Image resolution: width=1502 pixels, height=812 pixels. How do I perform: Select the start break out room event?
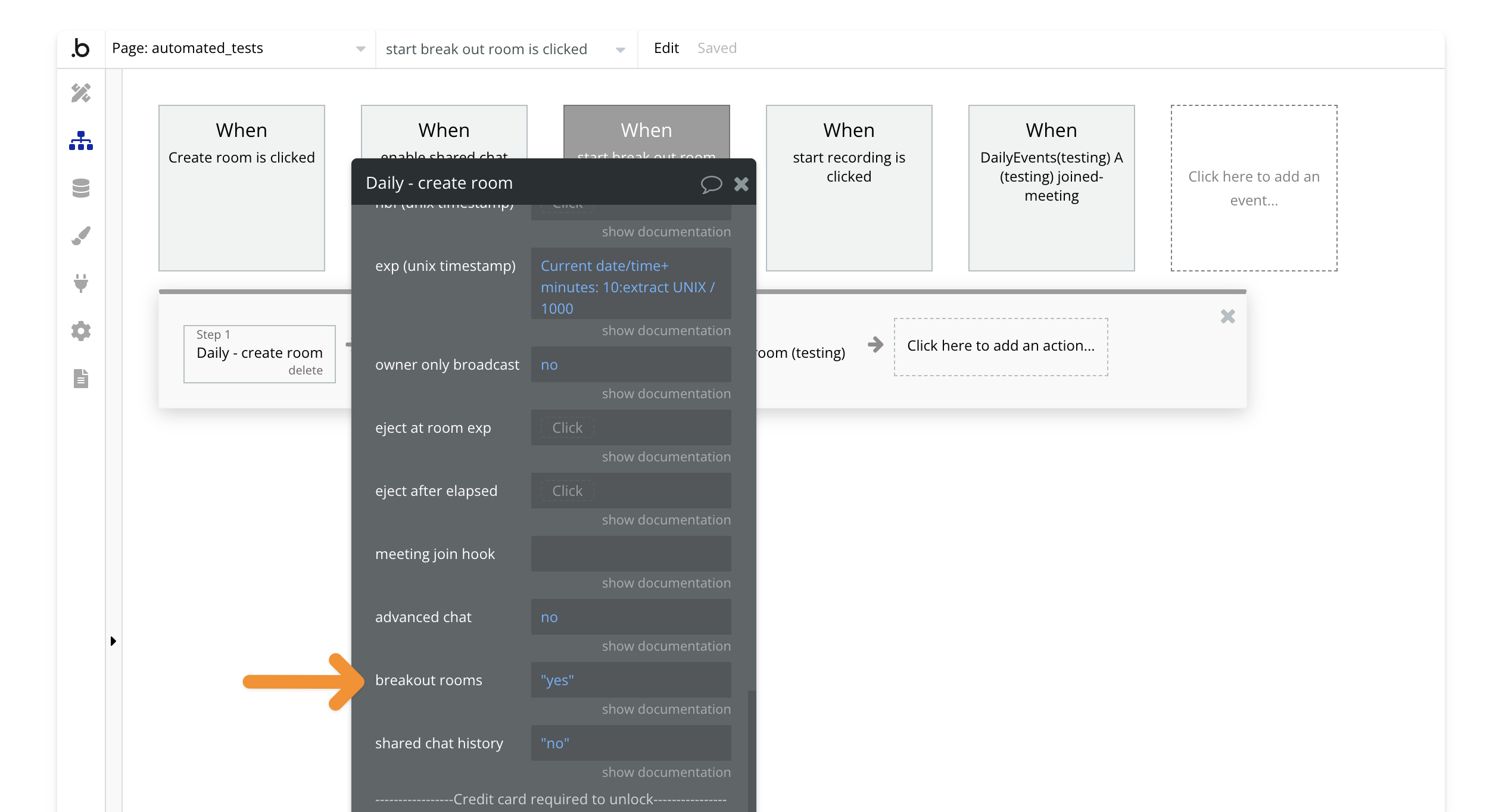[647, 132]
